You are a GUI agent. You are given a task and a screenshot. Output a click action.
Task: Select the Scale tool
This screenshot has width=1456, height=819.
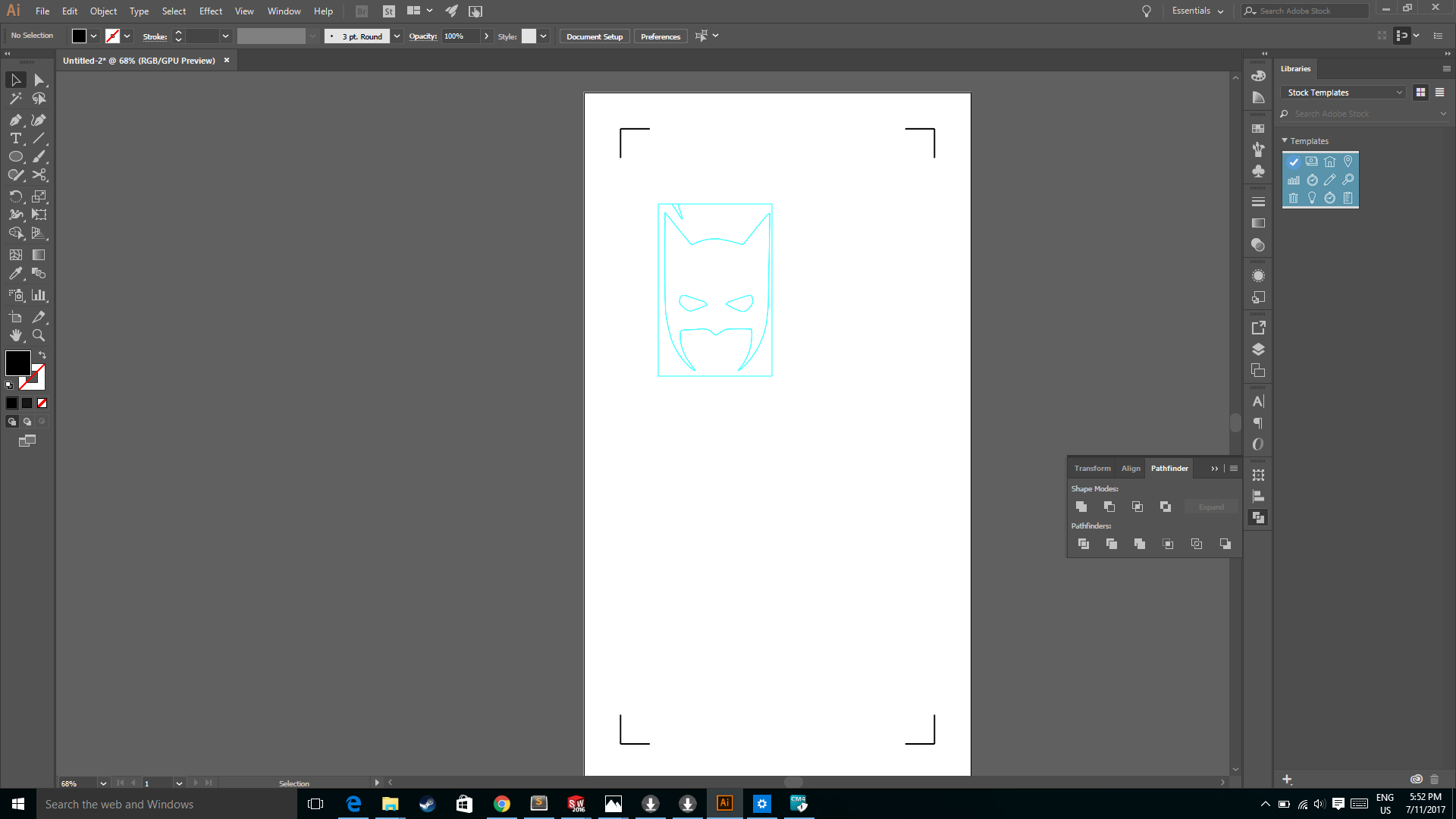(39, 196)
